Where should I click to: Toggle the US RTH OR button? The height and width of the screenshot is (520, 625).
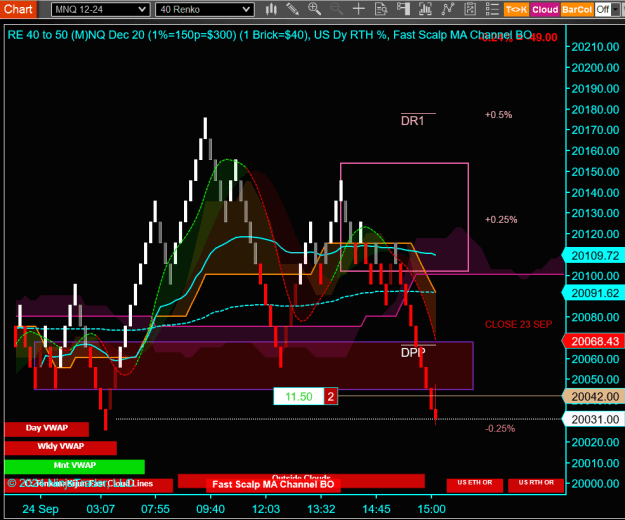[x=536, y=485]
